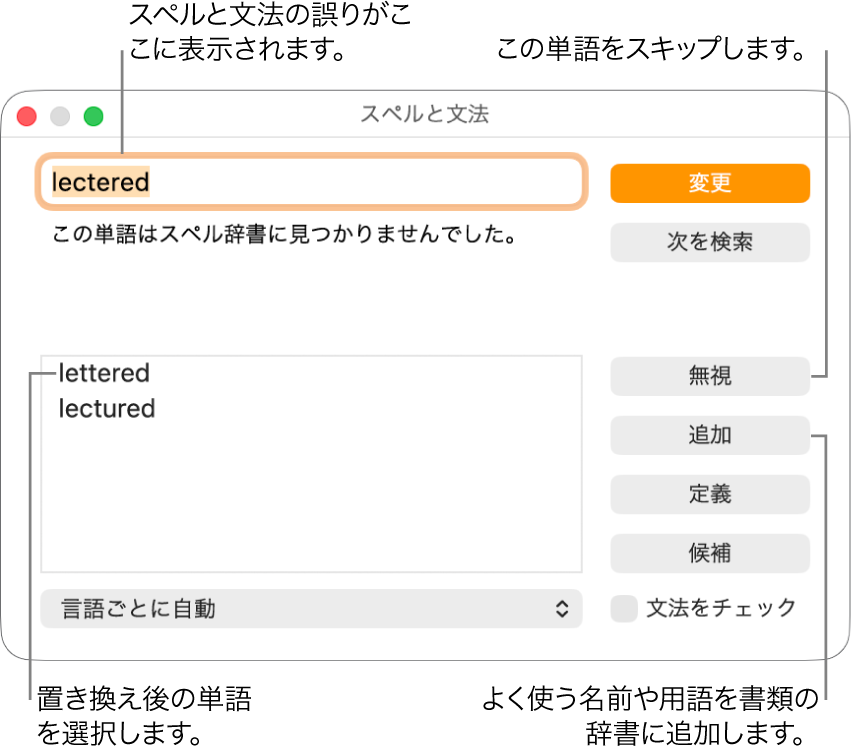Close the spelling window with red traffic light

[26, 116]
